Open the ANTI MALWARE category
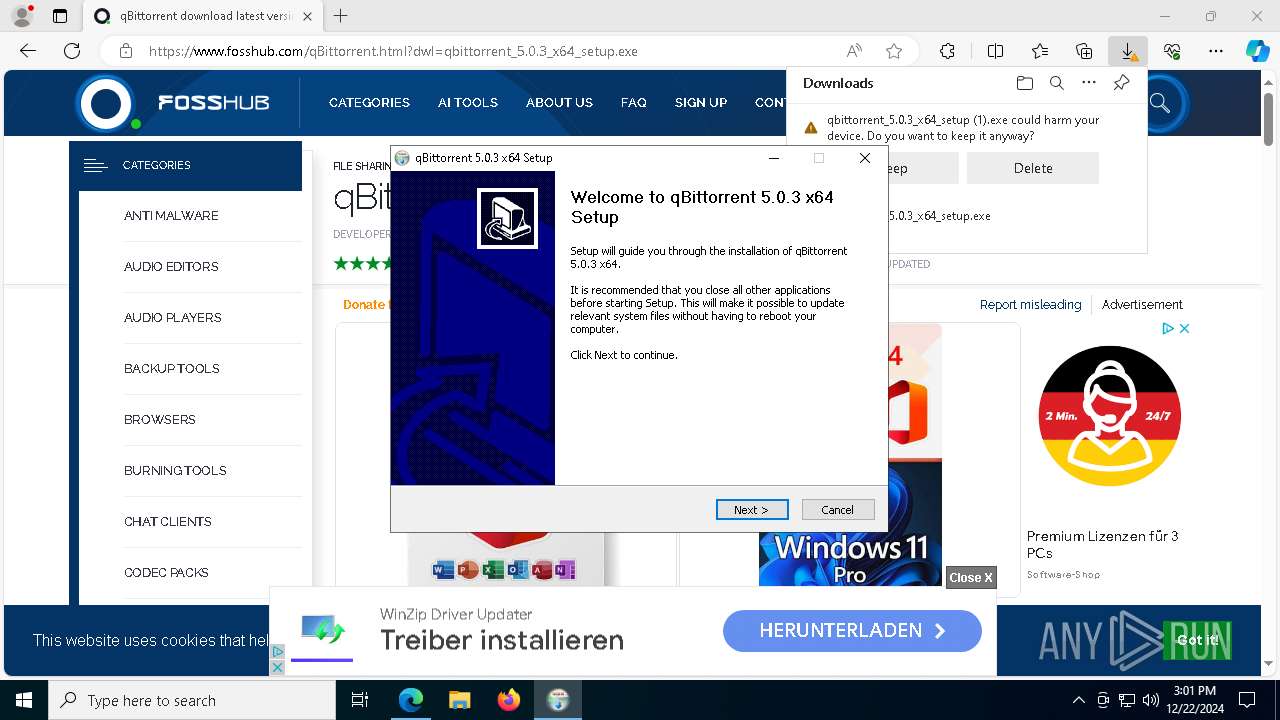 171,216
